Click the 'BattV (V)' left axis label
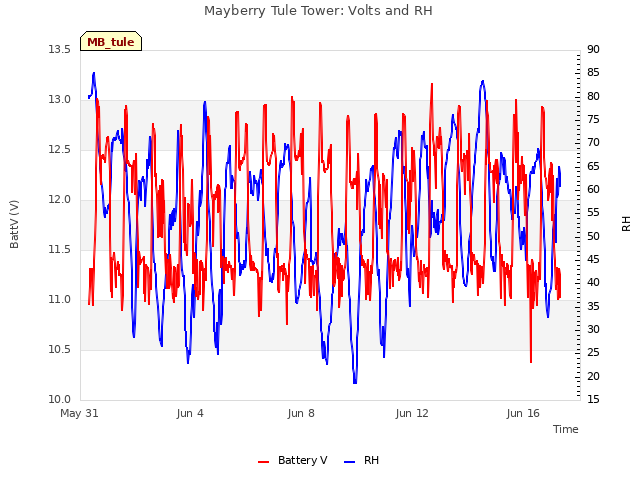 (14, 224)
